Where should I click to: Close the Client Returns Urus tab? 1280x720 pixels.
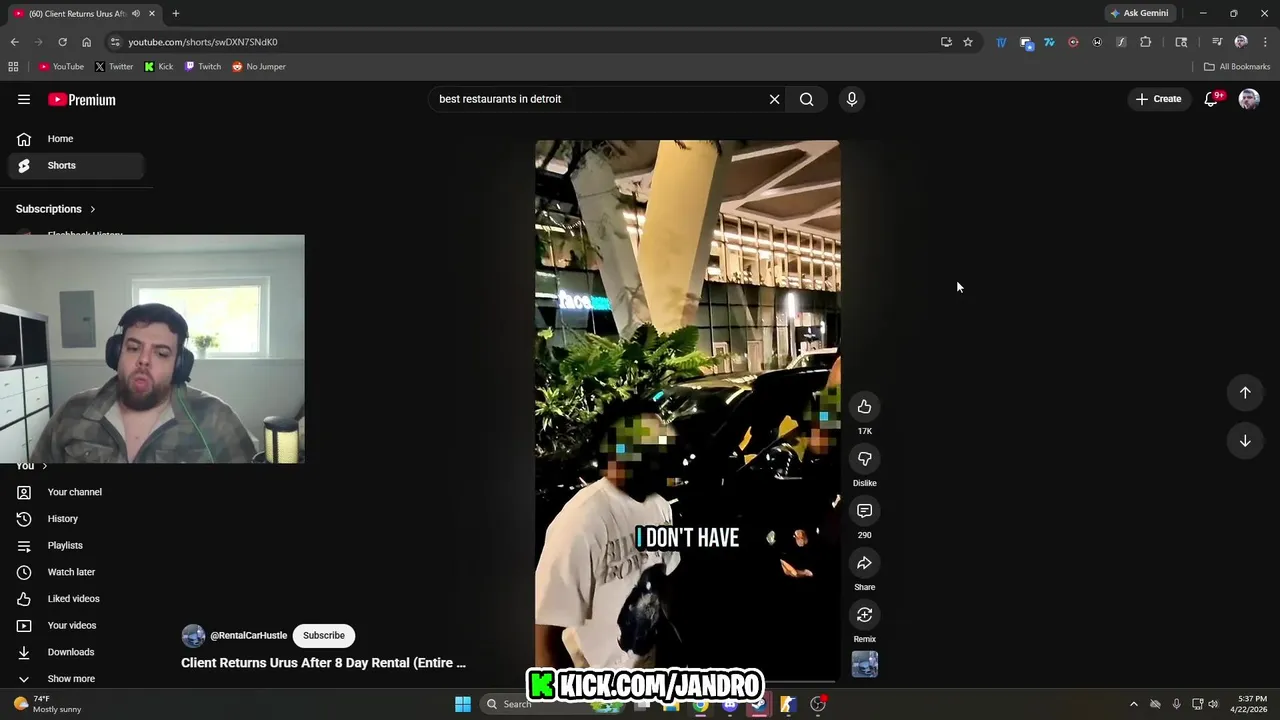[x=152, y=13]
